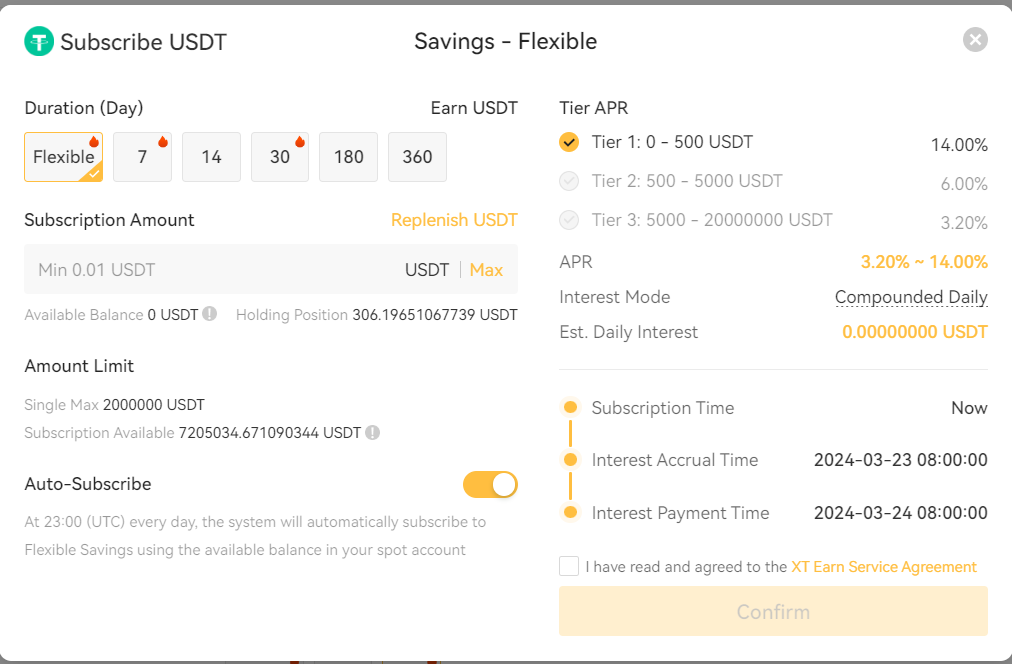Click the USDT Tether coin icon
The height and width of the screenshot is (664, 1012).
[39, 42]
